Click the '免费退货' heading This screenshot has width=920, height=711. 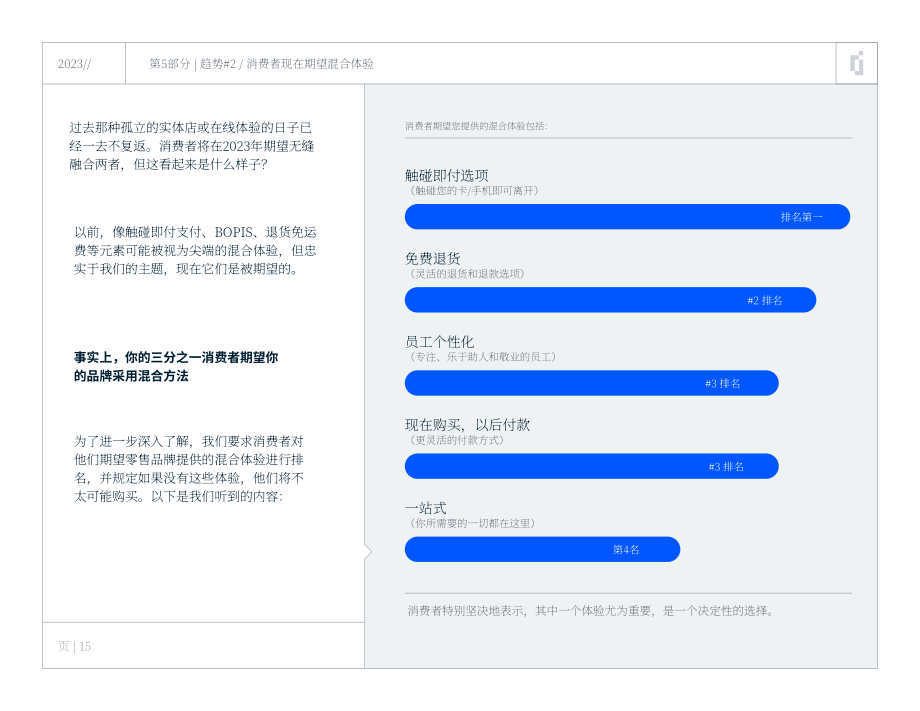point(432,258)
